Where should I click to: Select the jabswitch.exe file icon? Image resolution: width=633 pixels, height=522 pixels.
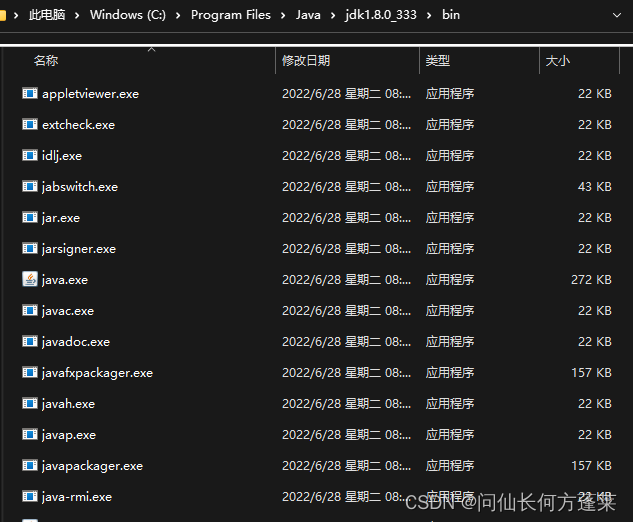(30, 187)
